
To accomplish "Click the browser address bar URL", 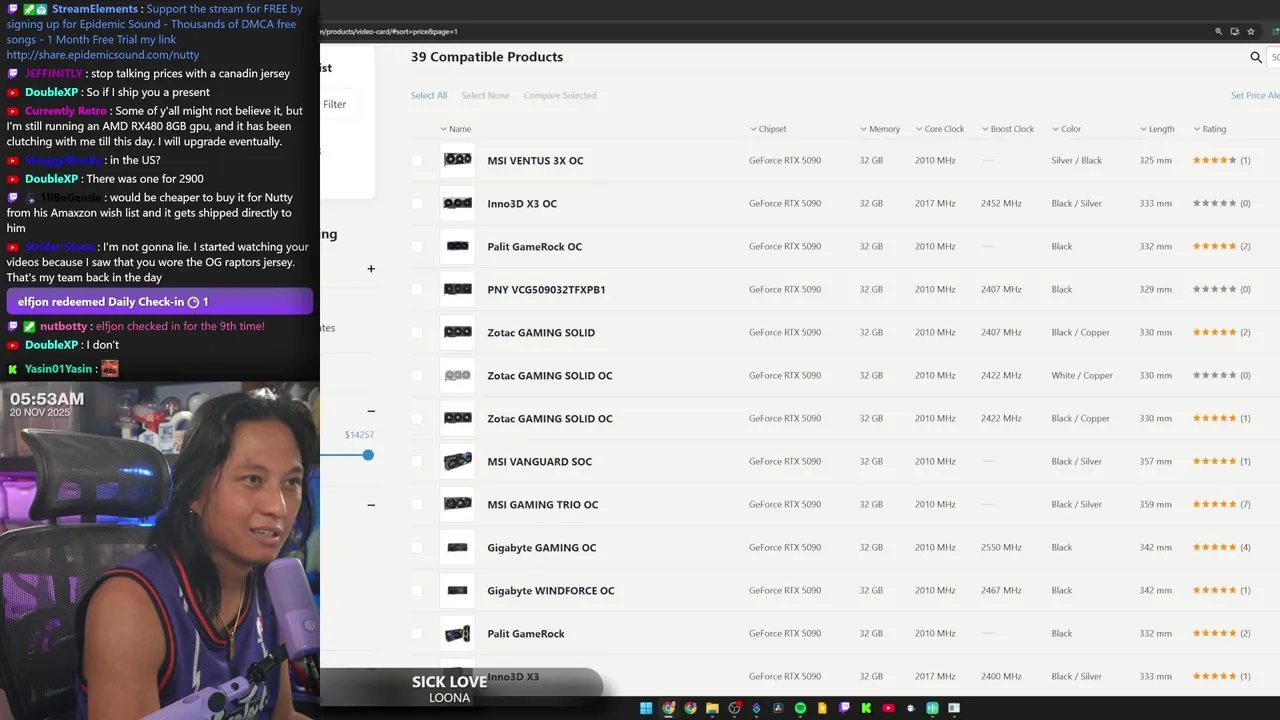I will 389,31.
